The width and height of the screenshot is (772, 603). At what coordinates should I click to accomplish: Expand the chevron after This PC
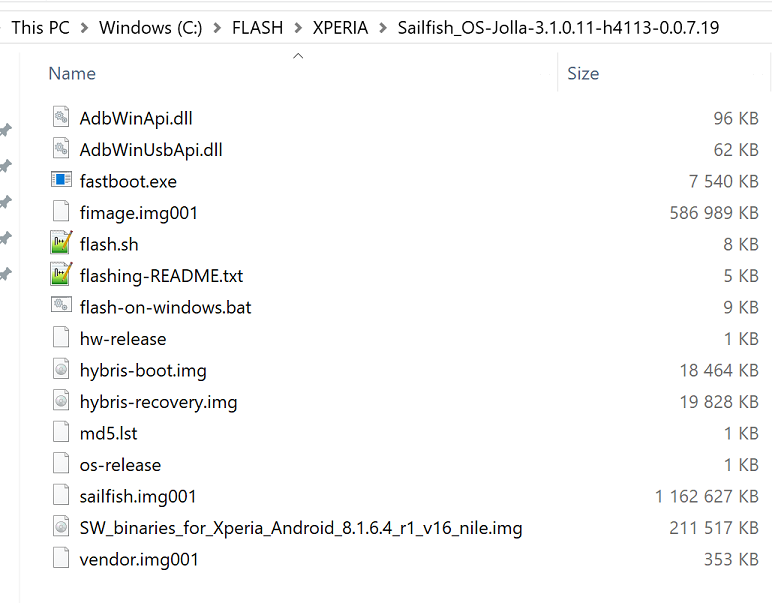[85, 28]
